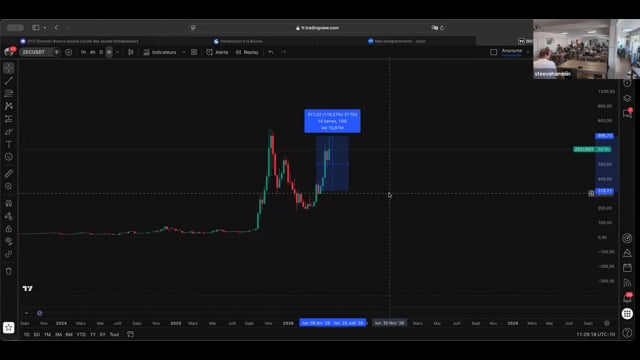Image resolution: width=640 pixels, height=360 pixels.
Task: Open the Indicateurs menu
Action: tap(160, 52)
